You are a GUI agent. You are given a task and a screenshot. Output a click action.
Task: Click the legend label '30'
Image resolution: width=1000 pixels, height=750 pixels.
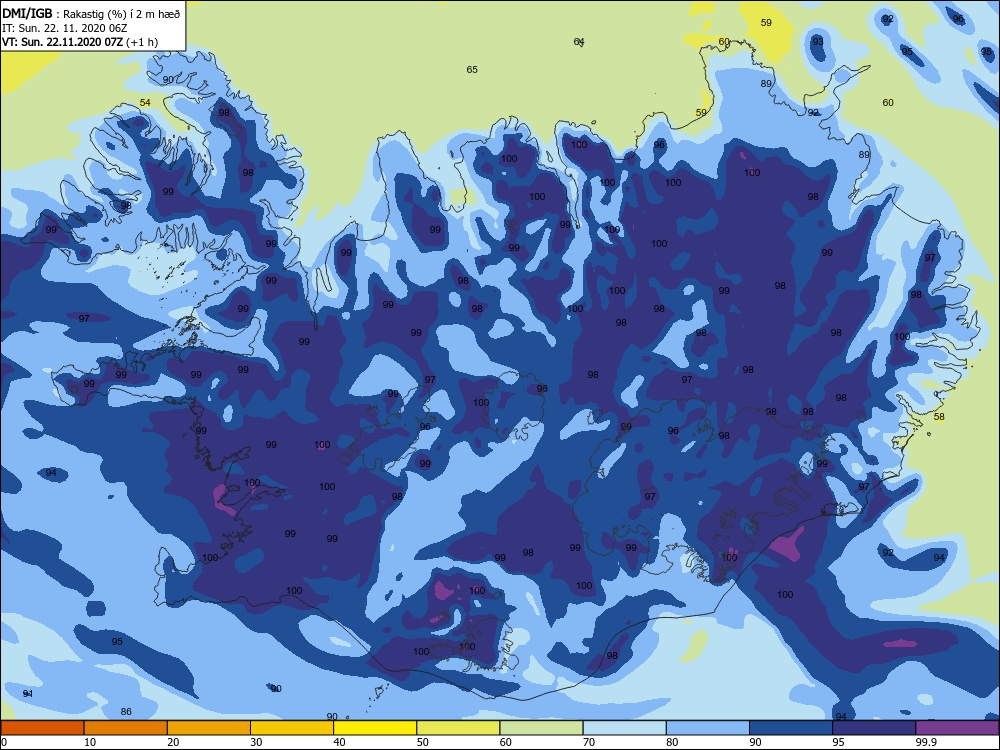(x=256, y=742)
